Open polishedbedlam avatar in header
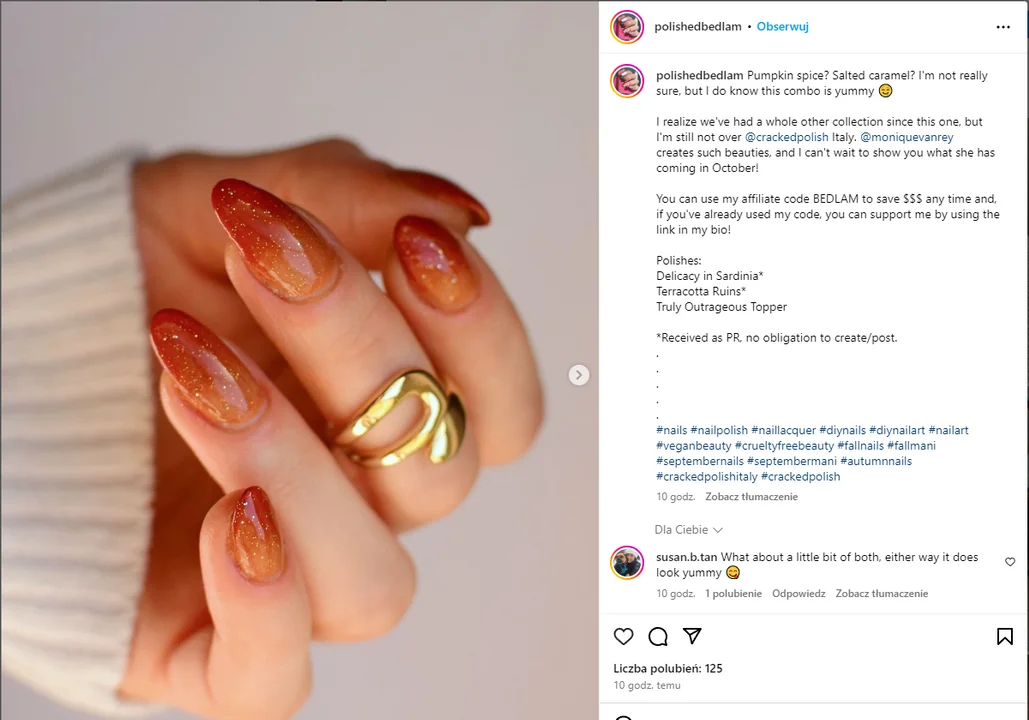1029x720 pixels. (627, 27)
